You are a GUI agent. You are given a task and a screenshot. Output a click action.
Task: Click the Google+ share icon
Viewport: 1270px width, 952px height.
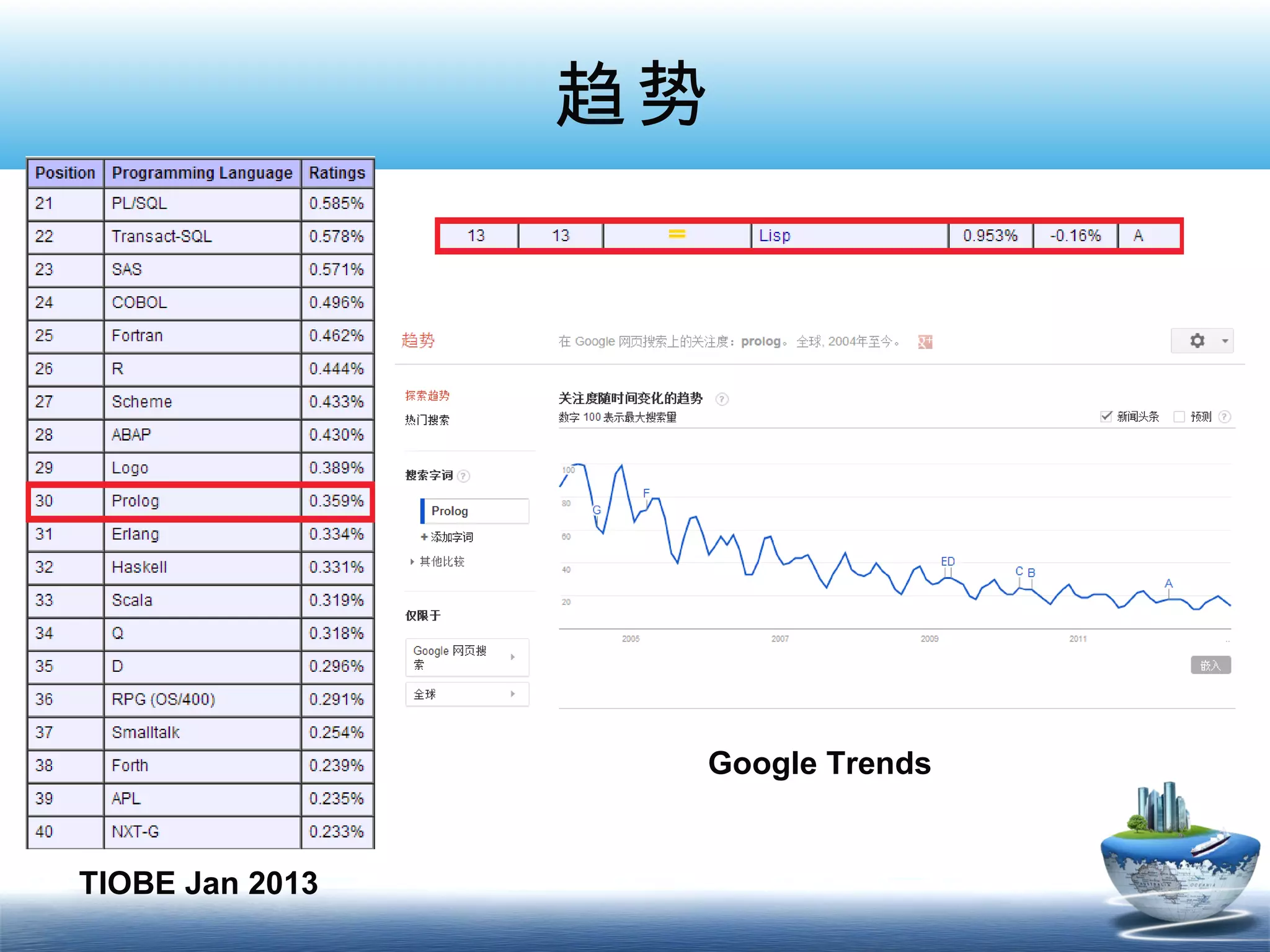coord(925,342)
